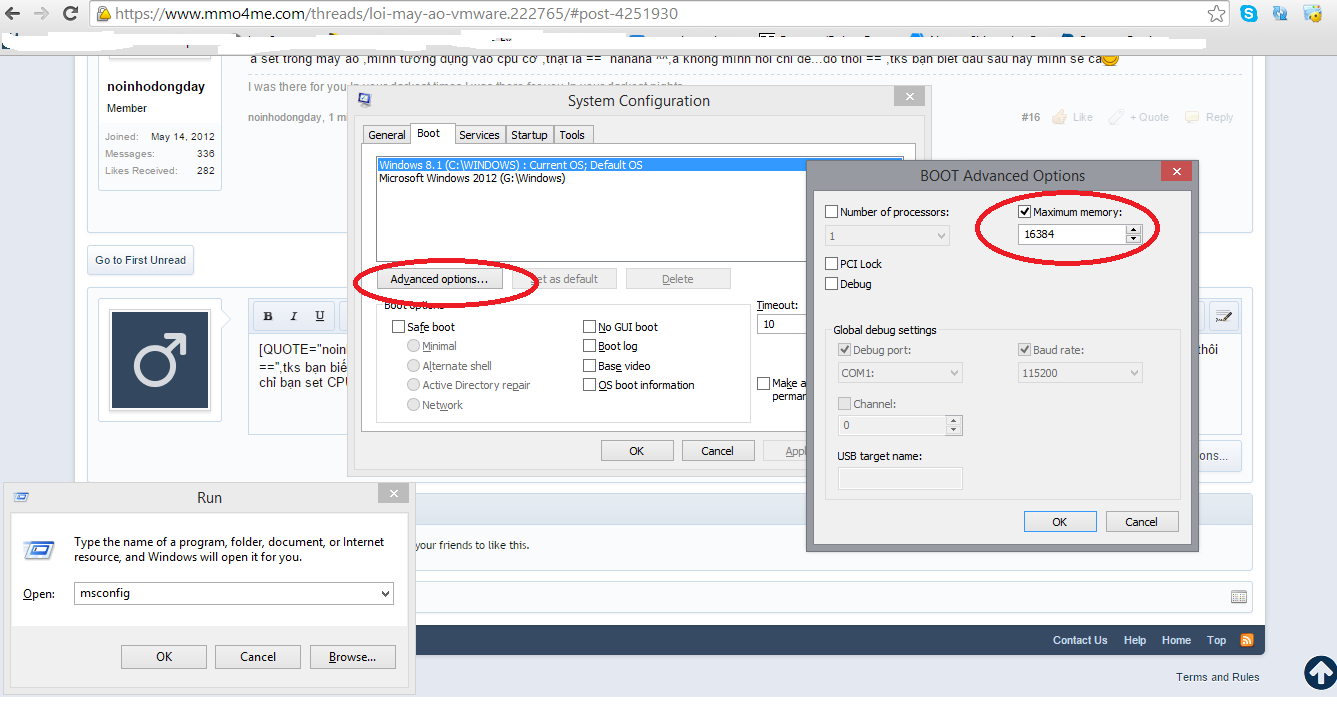Click the page security lock icon in the address bar
The image size is (1337, 721).
pyautogui.click(x=103, y=14)
